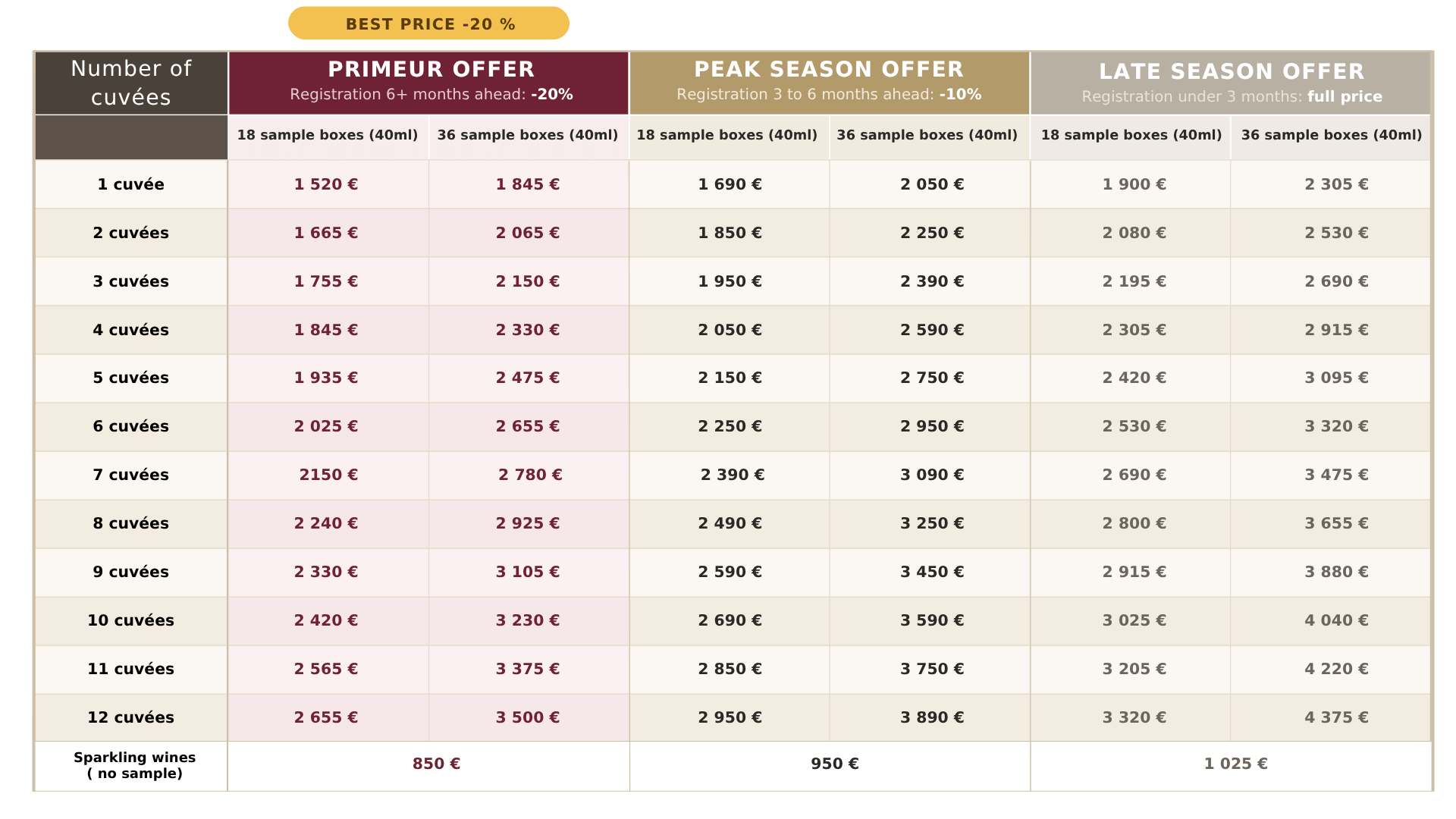Click the 950 € sparkling wines price
The image size is (1456, 819).
click(835, 764)
